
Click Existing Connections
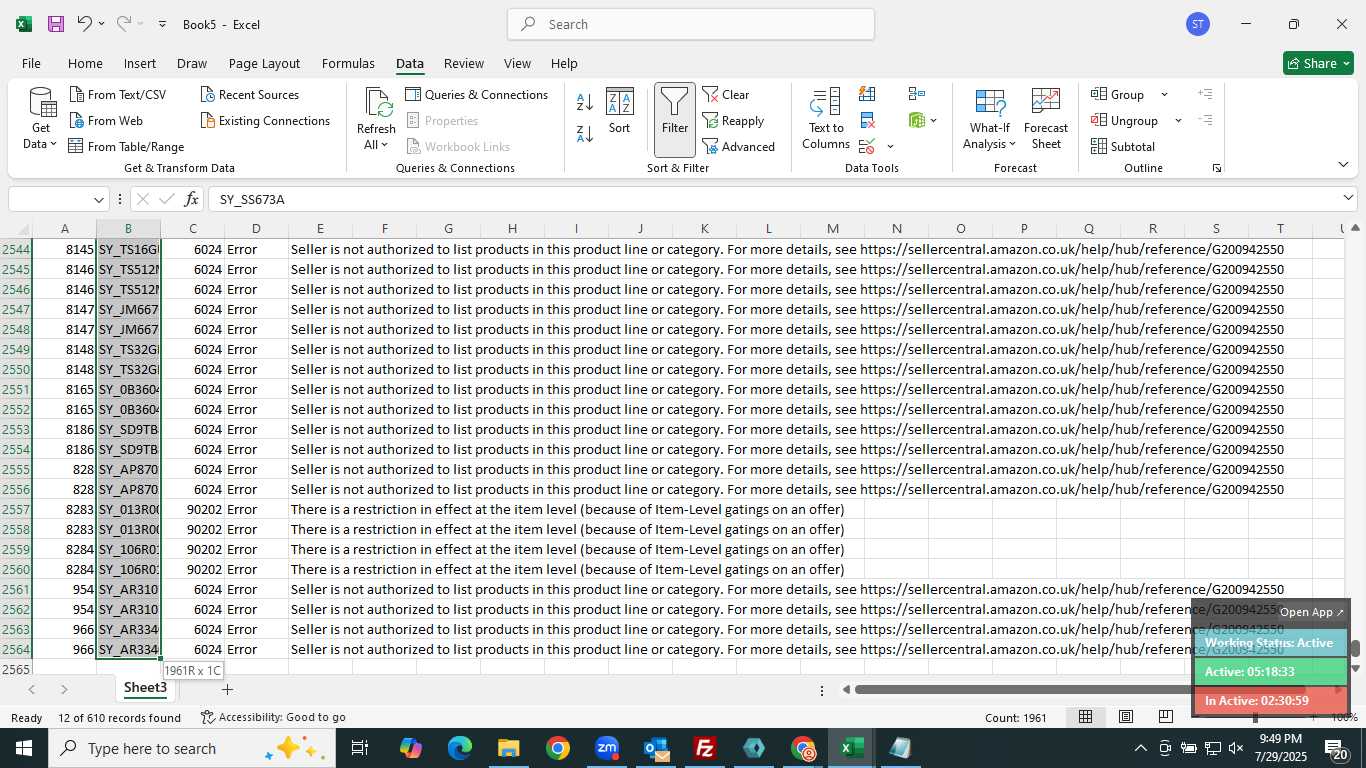pyautogui.click(x=265, y=120)
